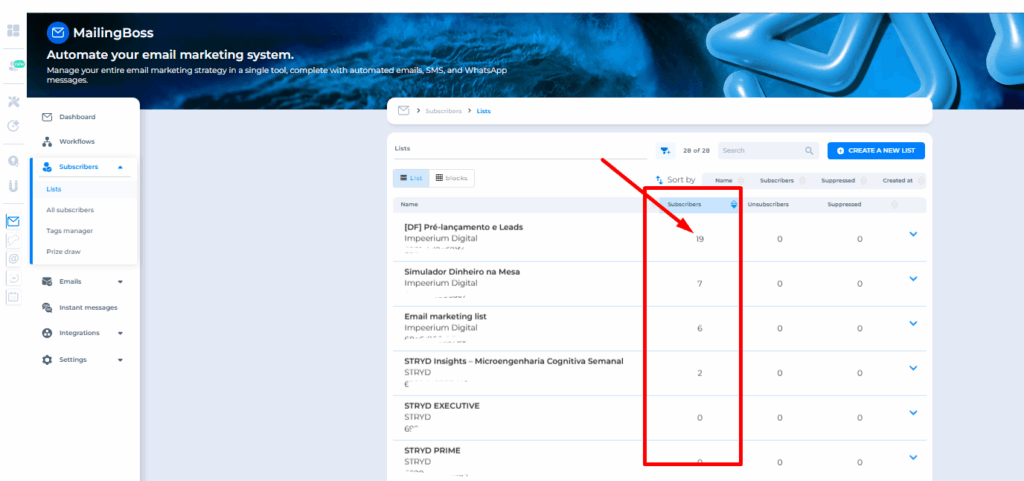Screen dimensions: 1024x481
Task: Sort by Created at
Action: 897,180
